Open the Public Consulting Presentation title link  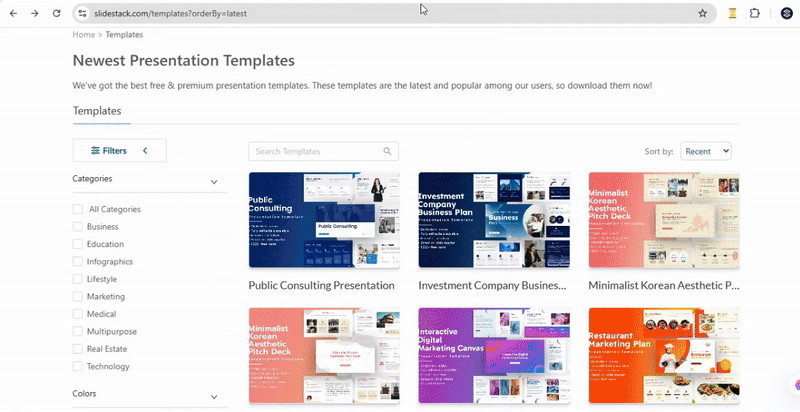click(321, 285)
